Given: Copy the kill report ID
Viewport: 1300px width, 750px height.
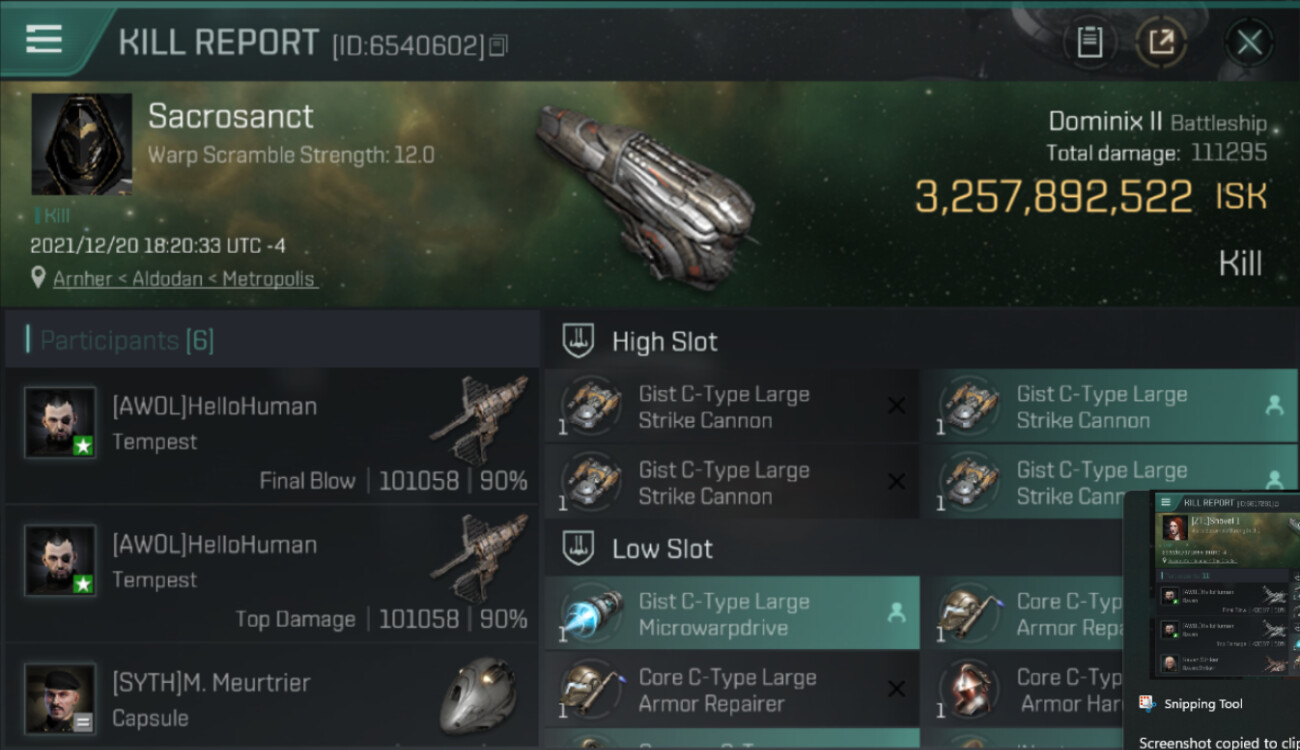Looking at the screenshot, I should point(498,45).
